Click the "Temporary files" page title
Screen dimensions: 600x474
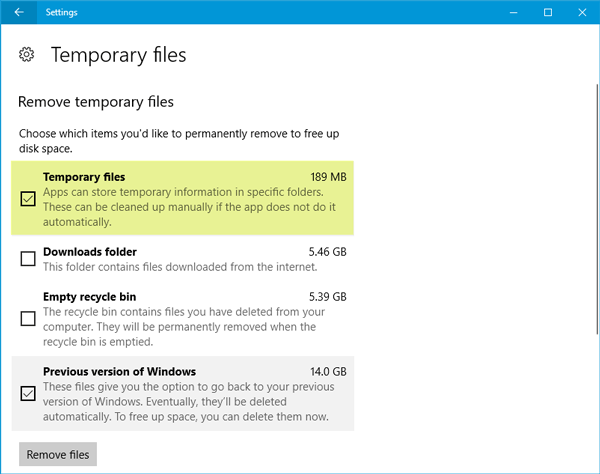pyautogui.click(x=119, y=55)
